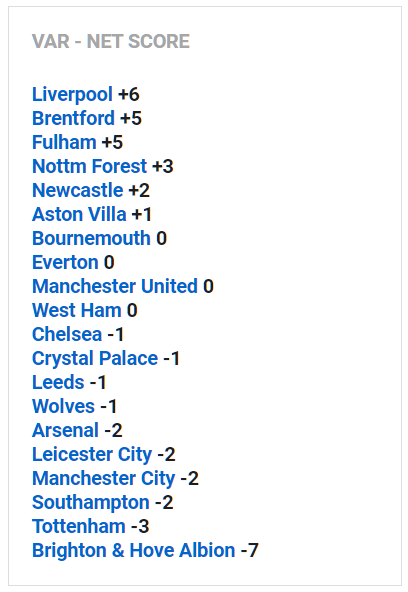Open the Crystal Palace link
Screen dimensions: 408x592
pos(95,359)
